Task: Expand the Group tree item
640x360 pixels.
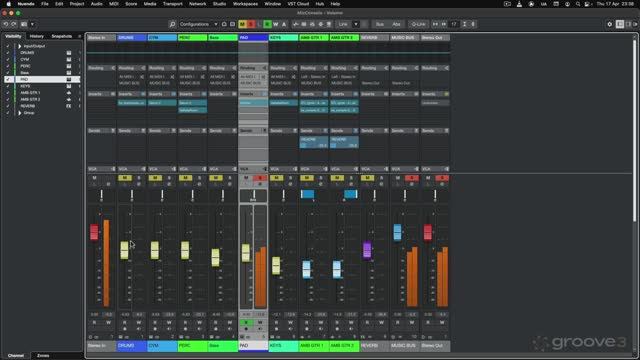Action: click(20, 113)
